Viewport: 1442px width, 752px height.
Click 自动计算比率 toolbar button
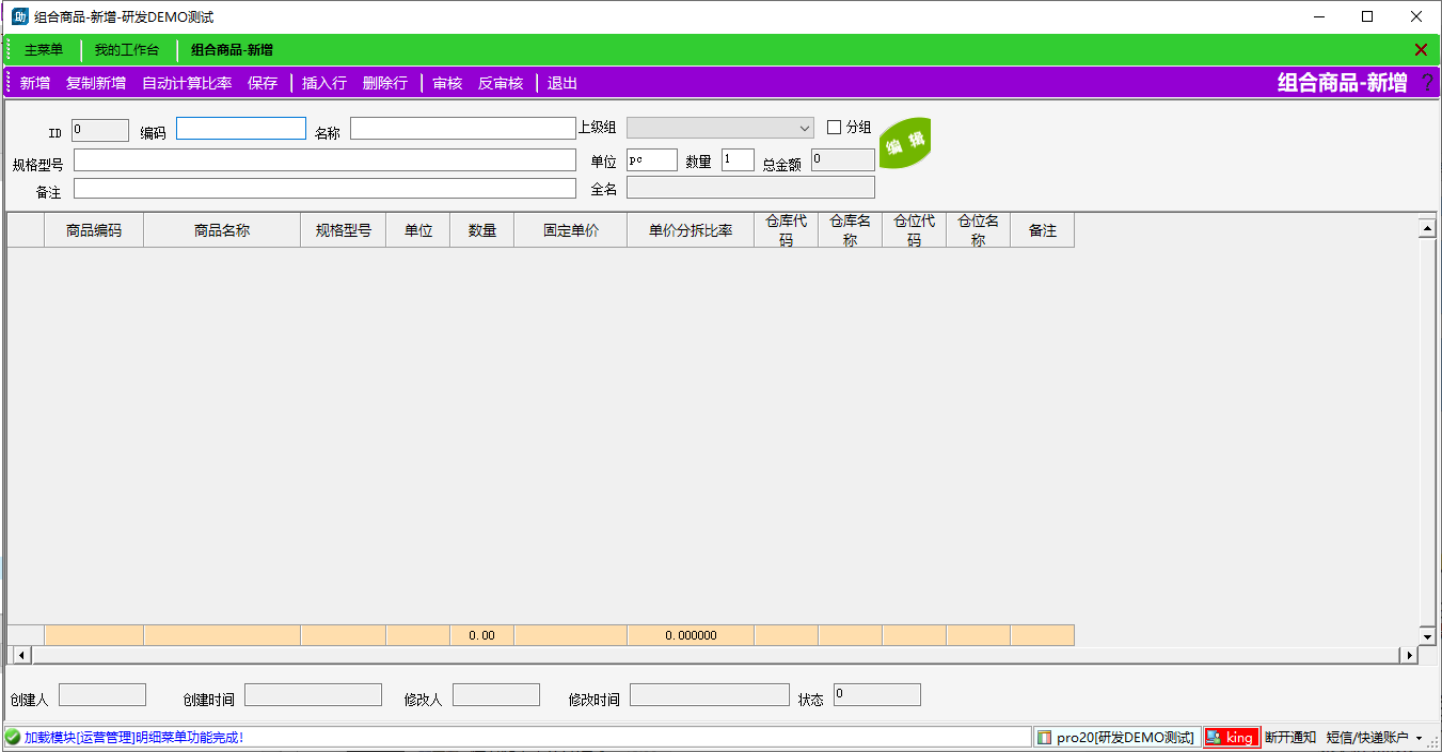point(187,83)
